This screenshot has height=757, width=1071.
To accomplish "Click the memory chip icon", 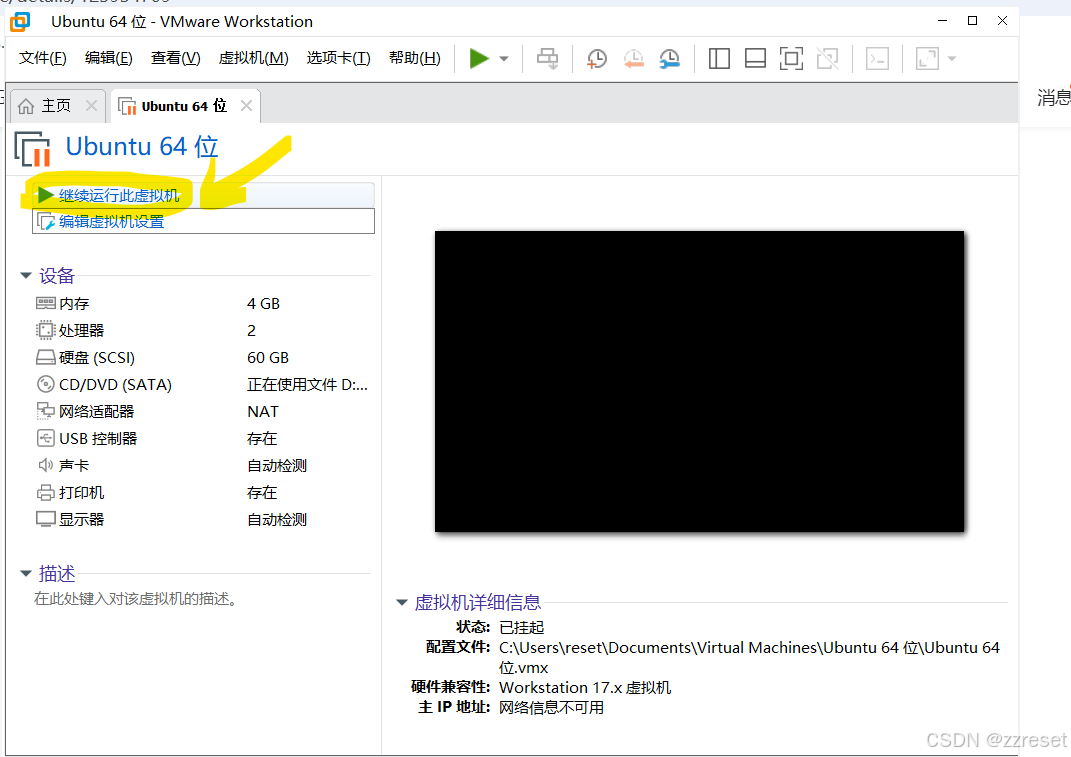I will [x=45, y=303].
